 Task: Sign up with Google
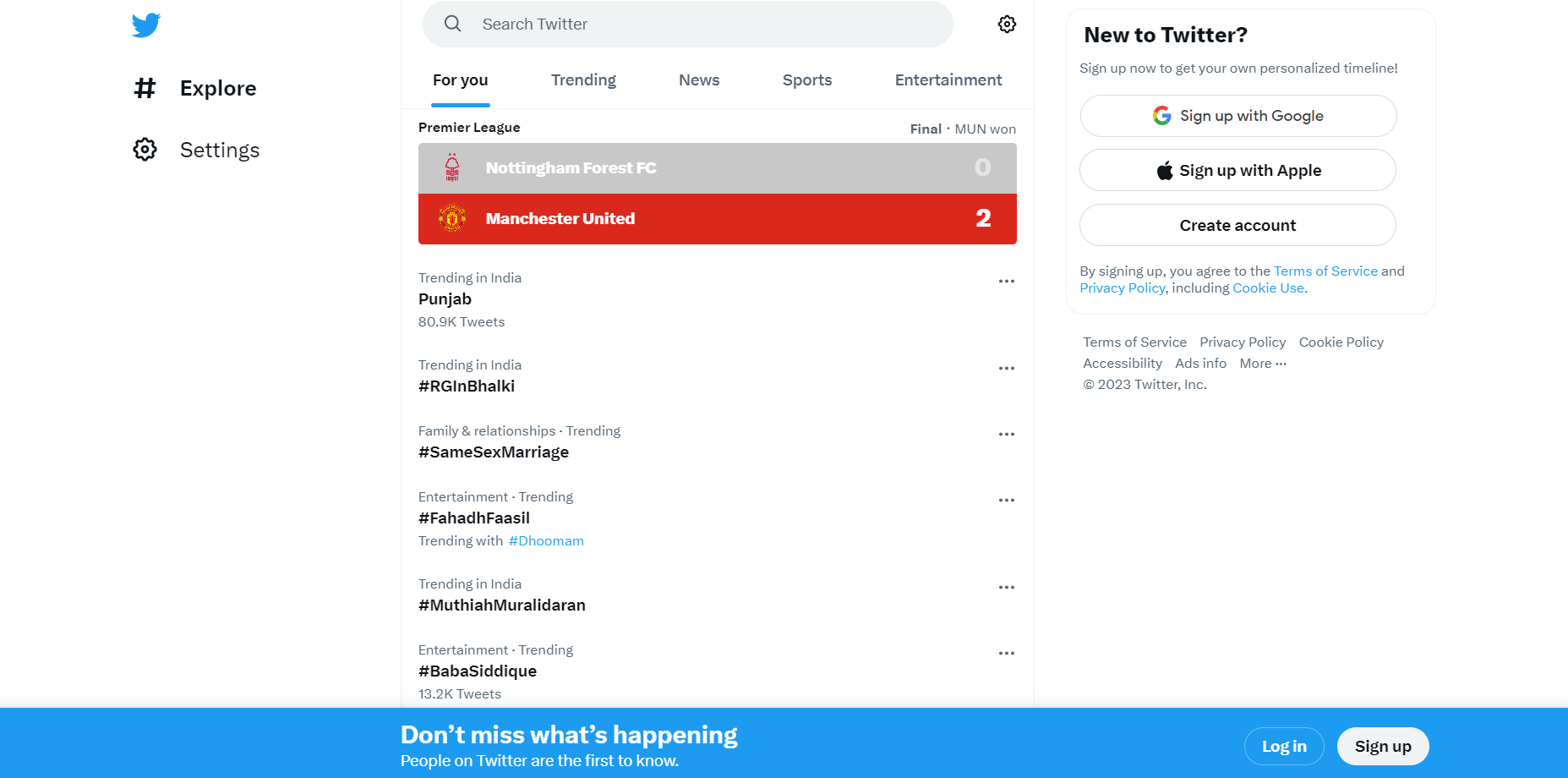coord(1238,116)
